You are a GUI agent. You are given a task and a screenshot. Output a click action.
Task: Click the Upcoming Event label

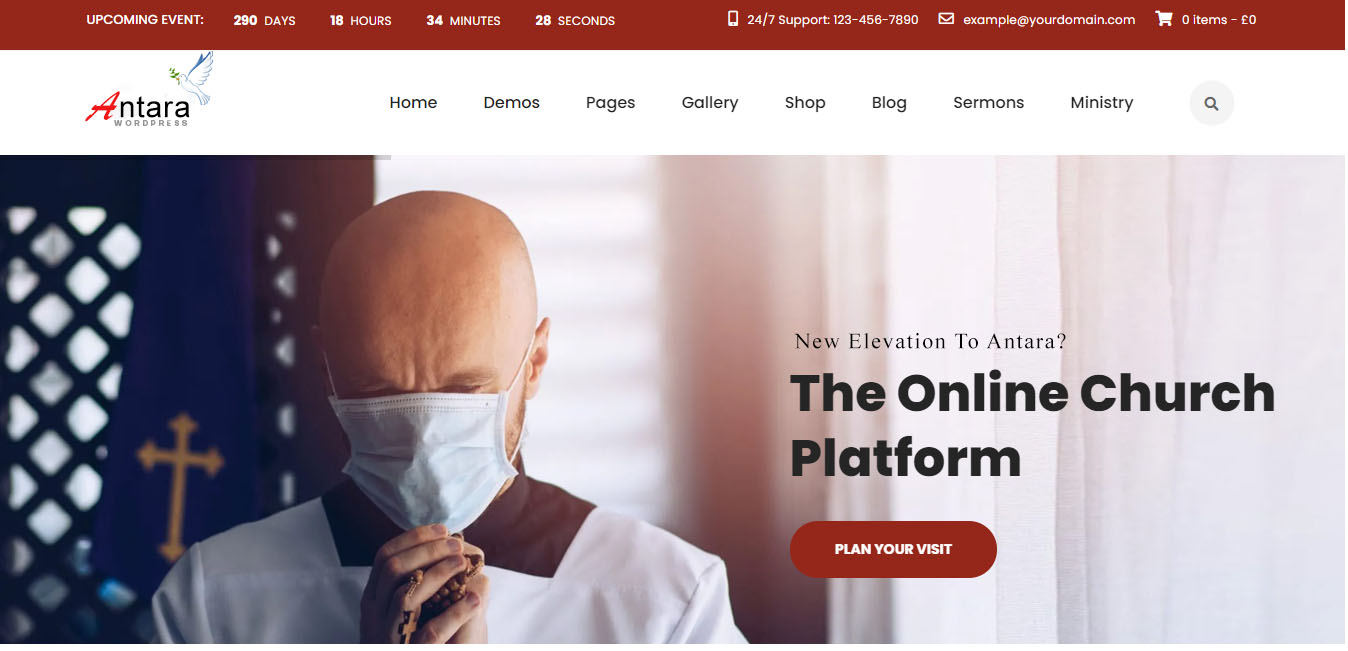(145, 19)
